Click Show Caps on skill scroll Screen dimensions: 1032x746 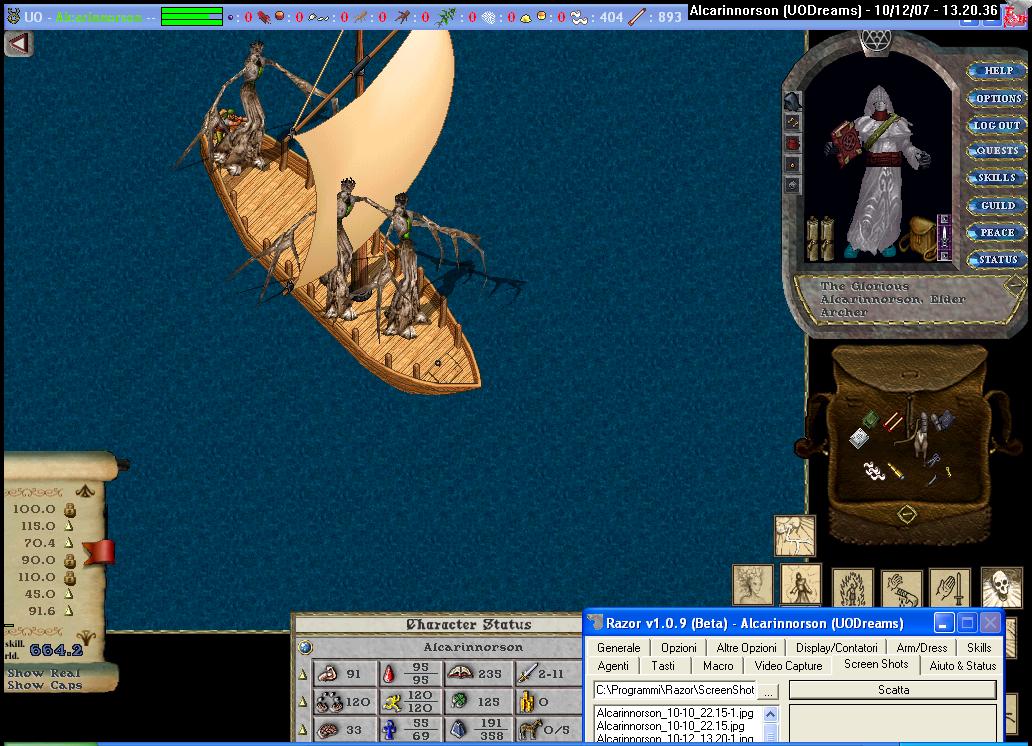coord(45,685)
